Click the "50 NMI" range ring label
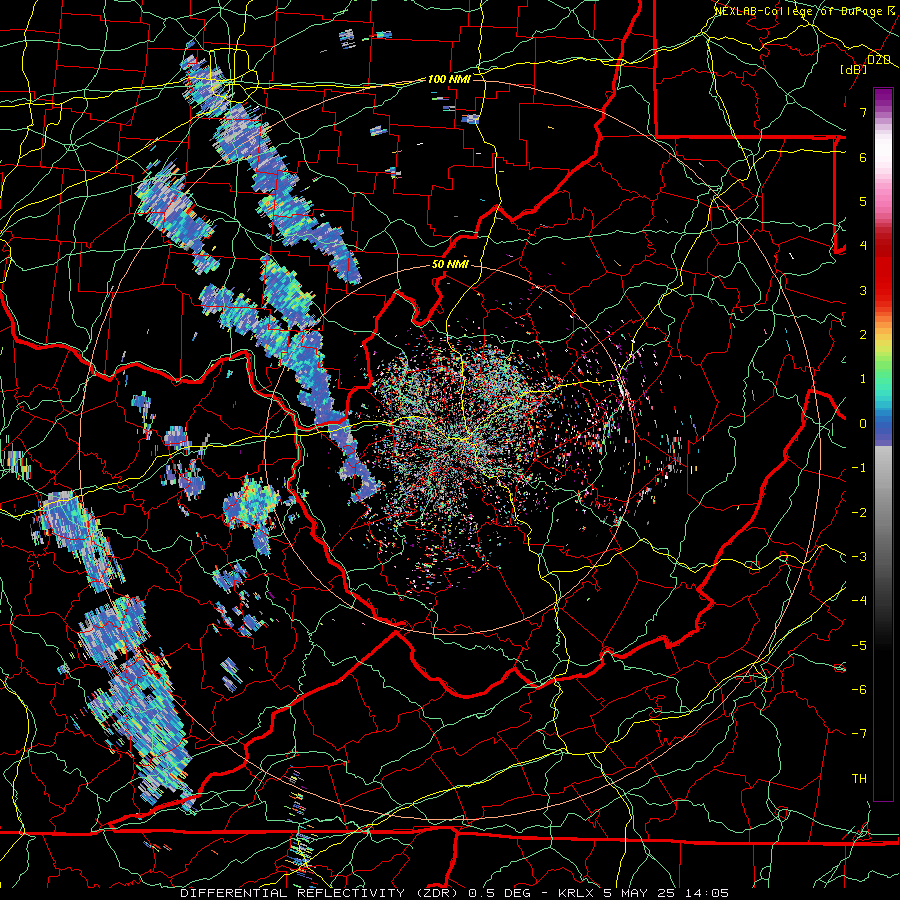The image size is (900, 900). click(x=450, y=265)
